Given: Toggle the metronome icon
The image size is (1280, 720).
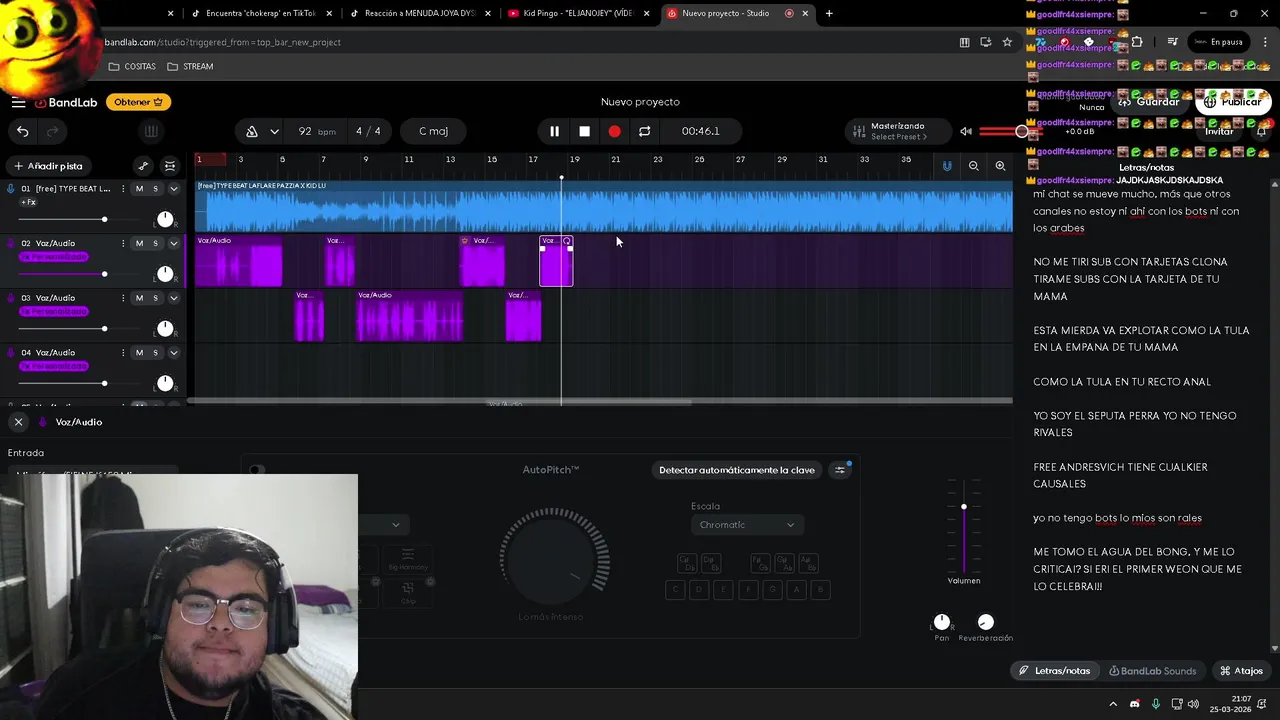Looking at the screenshot, I should pos(252,131).
